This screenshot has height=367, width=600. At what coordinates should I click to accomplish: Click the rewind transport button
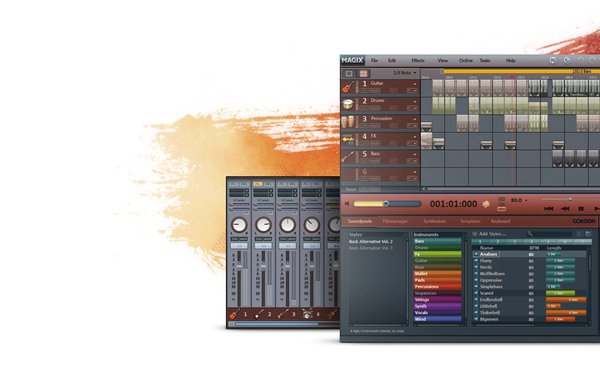(x=565, y=209)
